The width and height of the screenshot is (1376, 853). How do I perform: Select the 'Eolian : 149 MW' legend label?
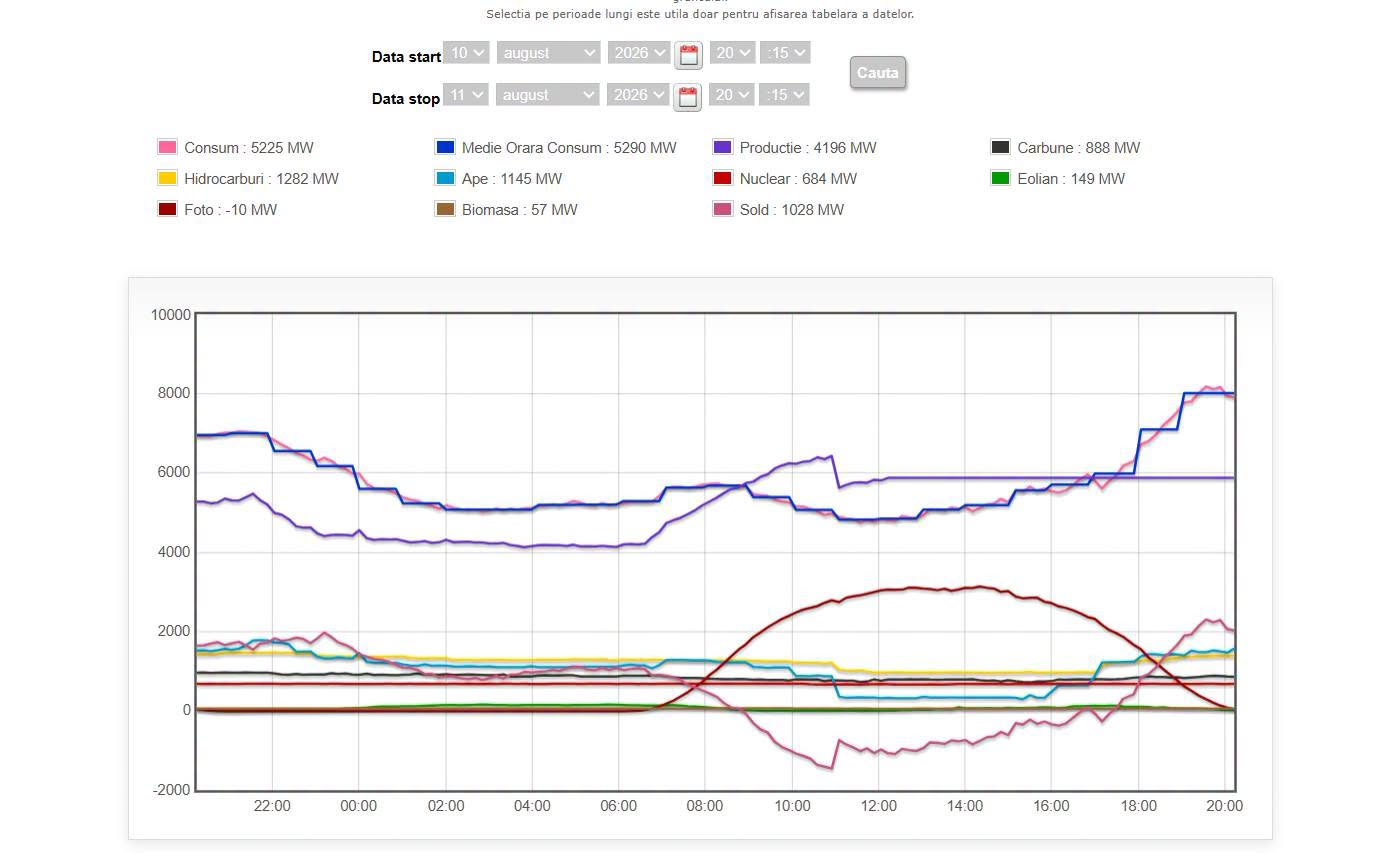pyautogui.click(x=1071, y=179)
